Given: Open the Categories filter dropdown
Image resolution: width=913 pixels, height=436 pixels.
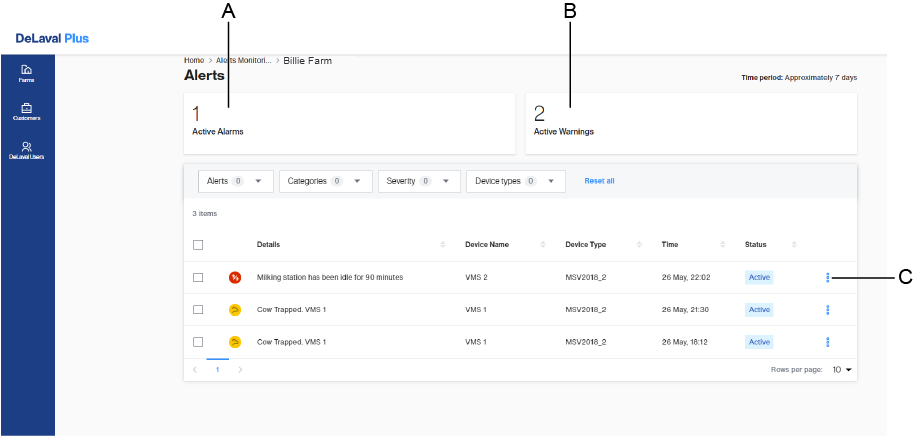Looking at the screenshot, I should pos(325,181).
